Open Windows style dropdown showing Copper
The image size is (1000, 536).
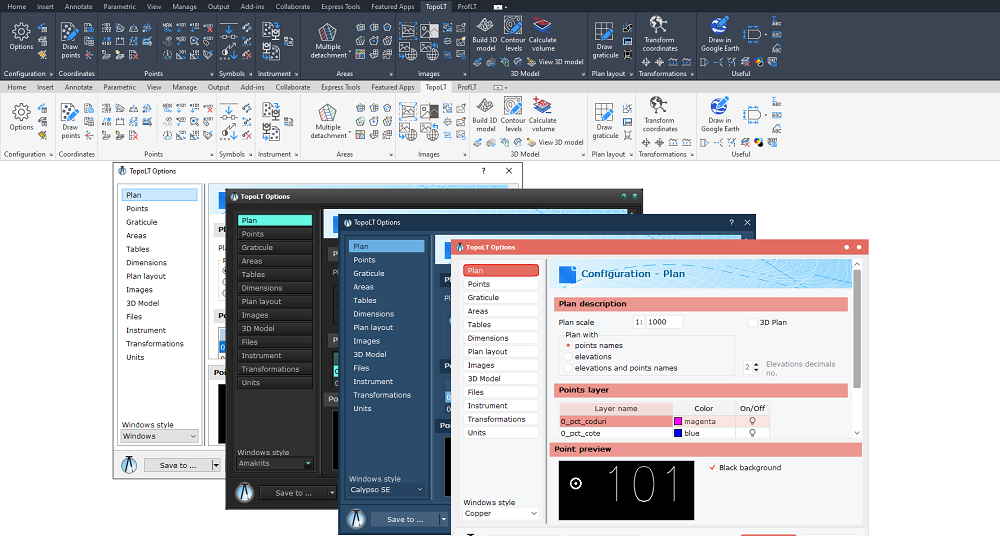click(501, 513)
